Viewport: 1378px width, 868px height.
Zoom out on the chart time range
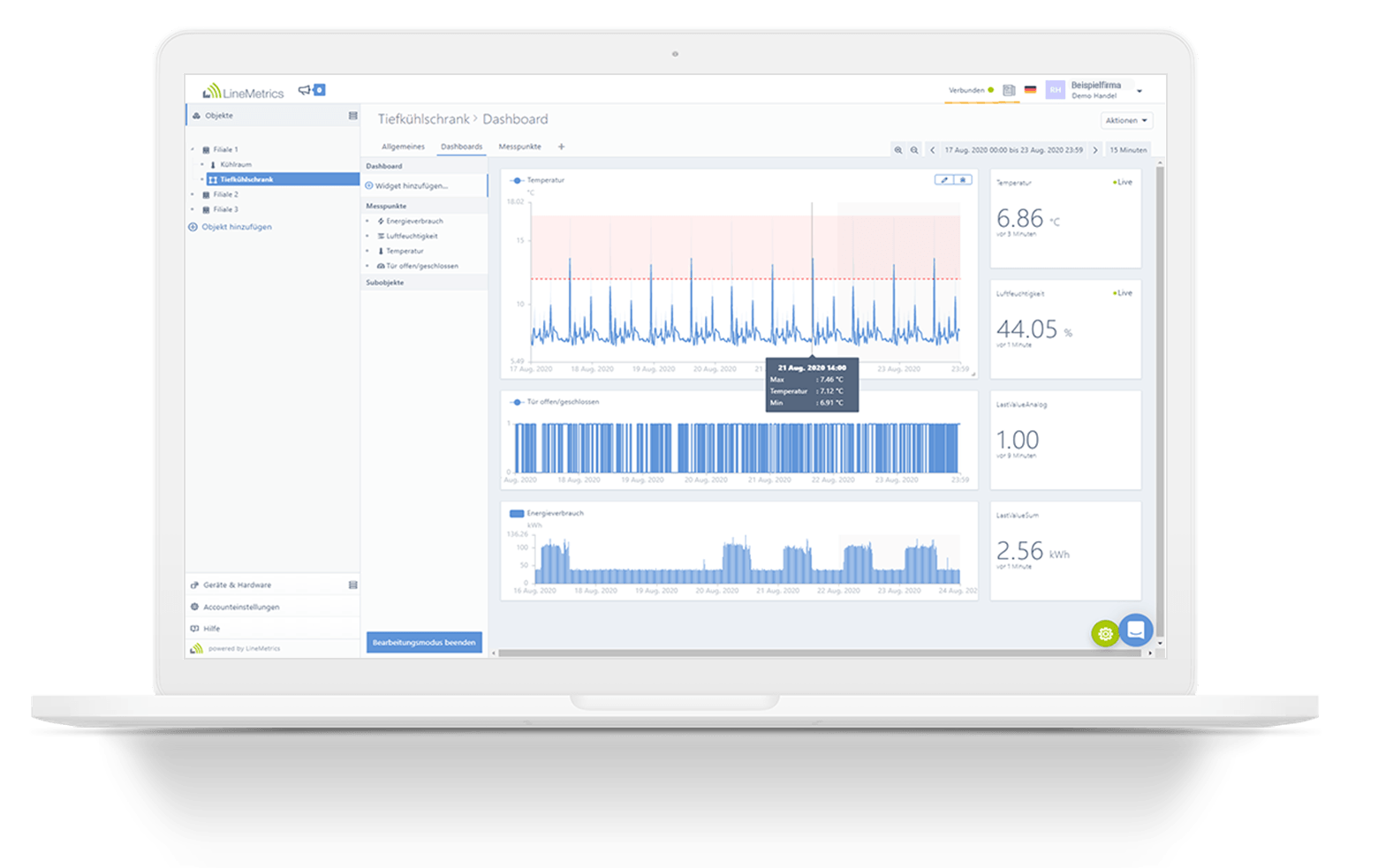(914, 150)
